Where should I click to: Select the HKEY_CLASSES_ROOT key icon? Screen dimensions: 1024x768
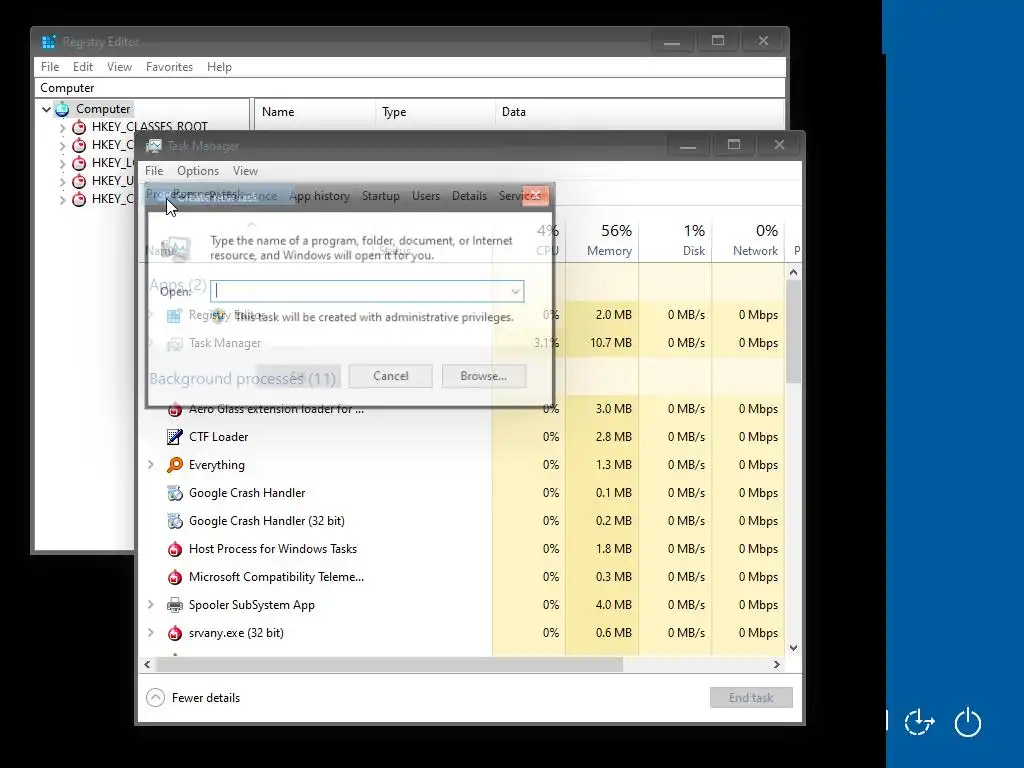click(79, 127)
